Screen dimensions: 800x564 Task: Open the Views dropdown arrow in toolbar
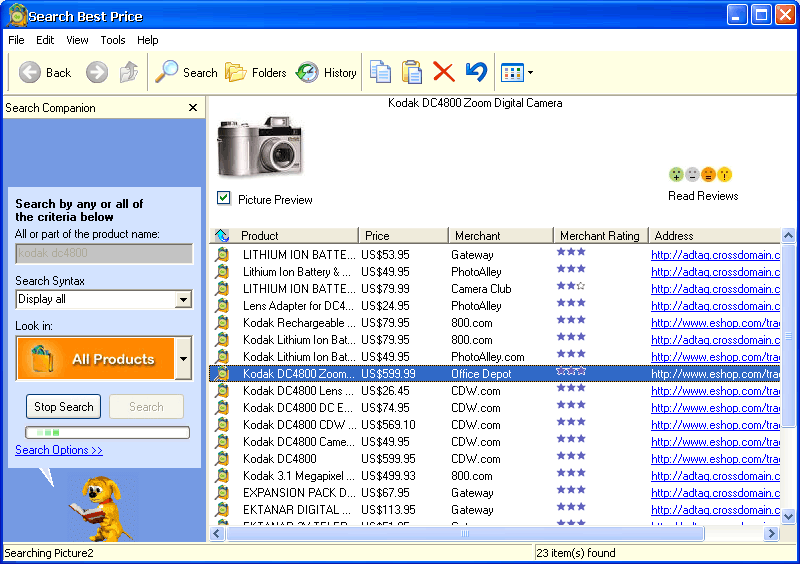click(531, 72)
